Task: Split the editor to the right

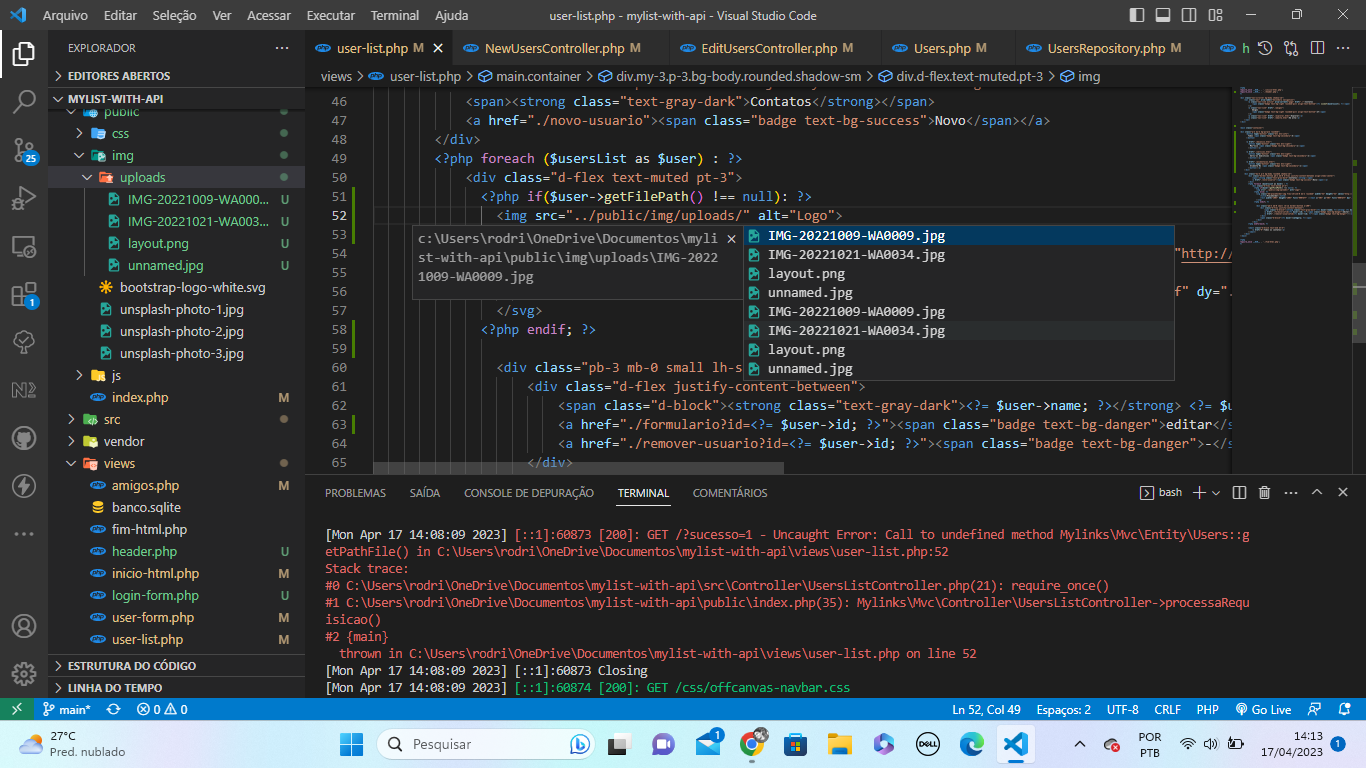Action: (x=1317, y=48)
